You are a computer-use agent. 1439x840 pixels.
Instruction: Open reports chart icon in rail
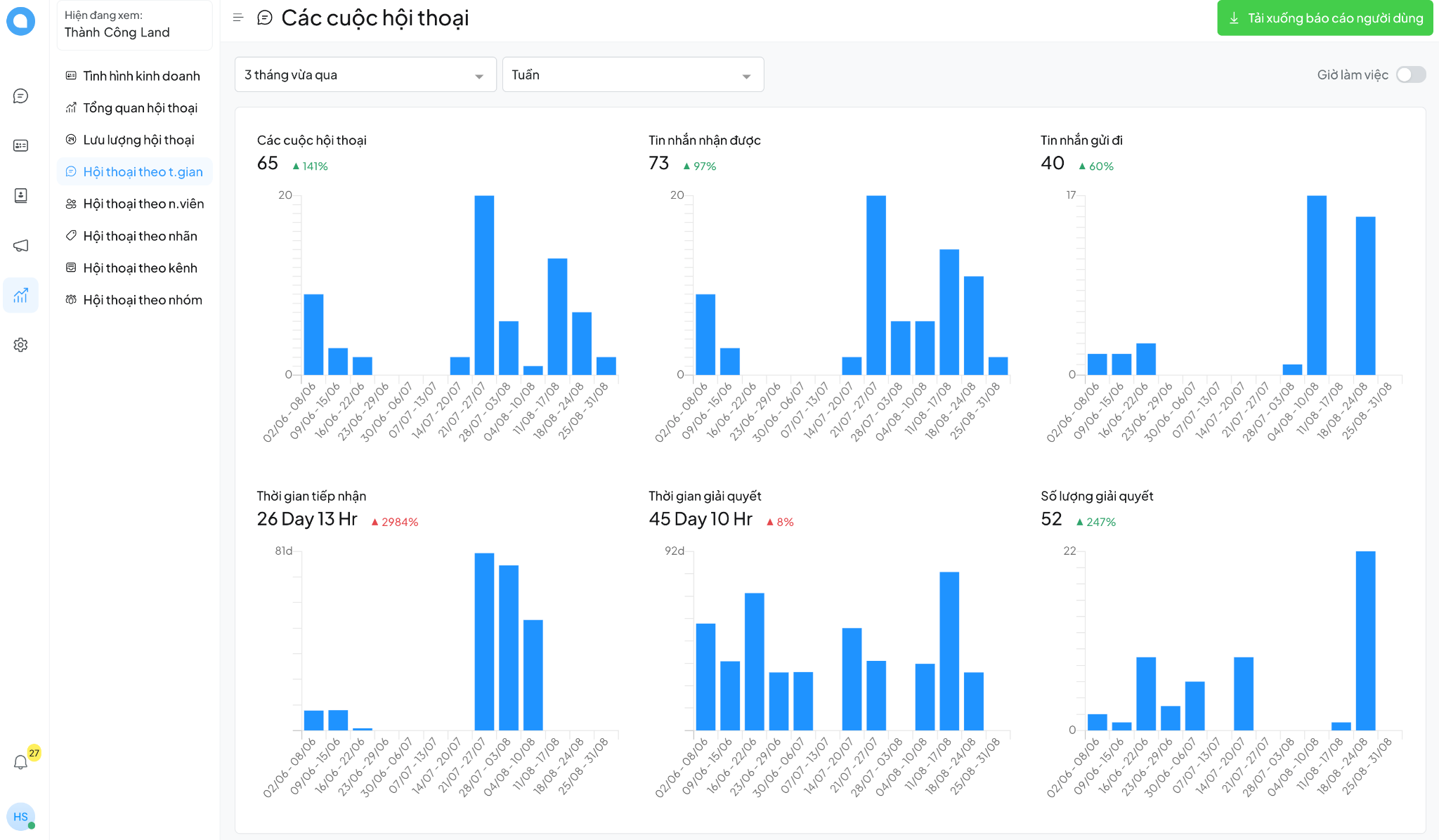click(x=20, y=295)
